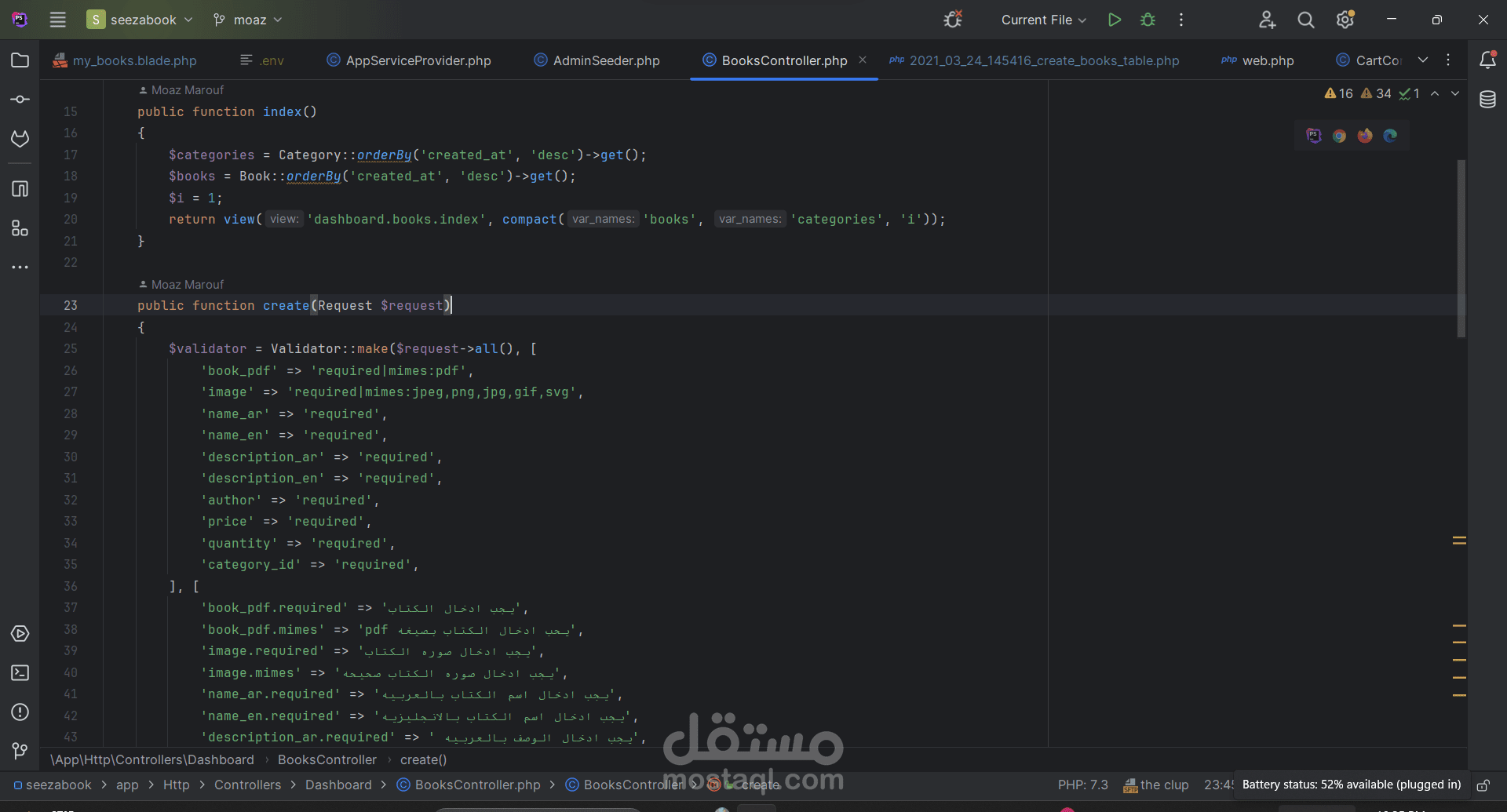Select Controllers in the navigation bar

coord(247,785)
